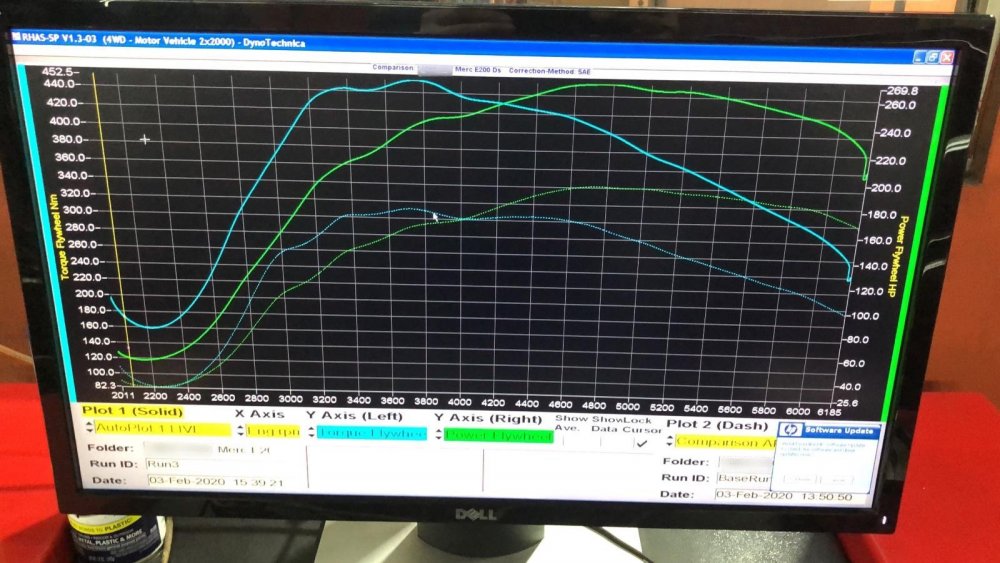Click the HP logo in Software Update popup
This screenshot has width=1000, height=563.
[x=790, y=430]
